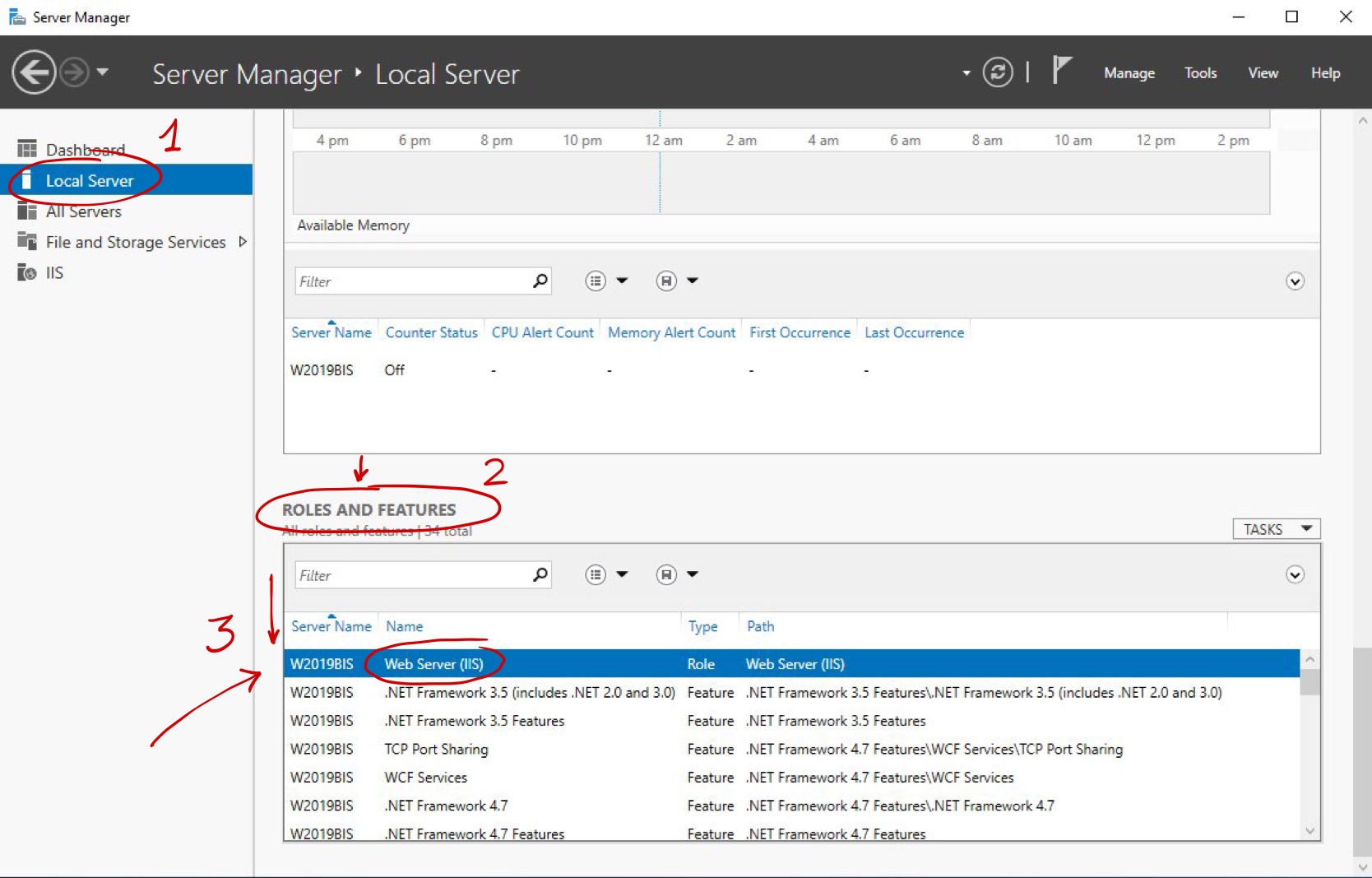Click the Performance list criteria icon

pyautogui.click(x=596, y=281)
